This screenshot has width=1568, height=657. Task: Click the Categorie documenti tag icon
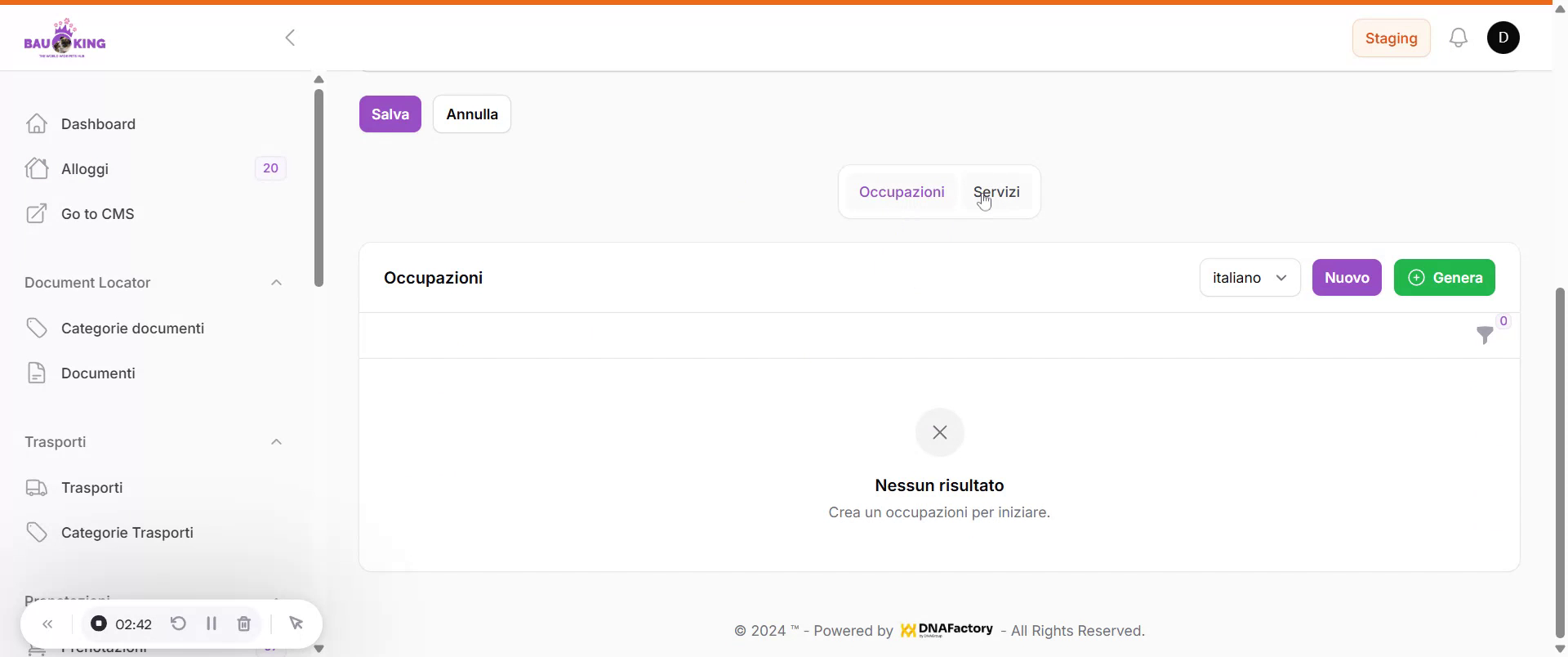click(36, 328)
